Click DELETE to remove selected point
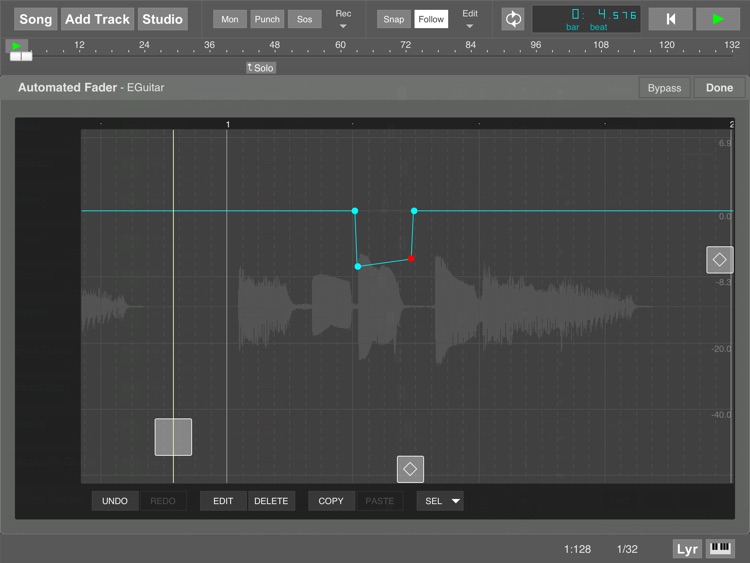Viewport: 750px width, 563px height. tap(271, 501)
